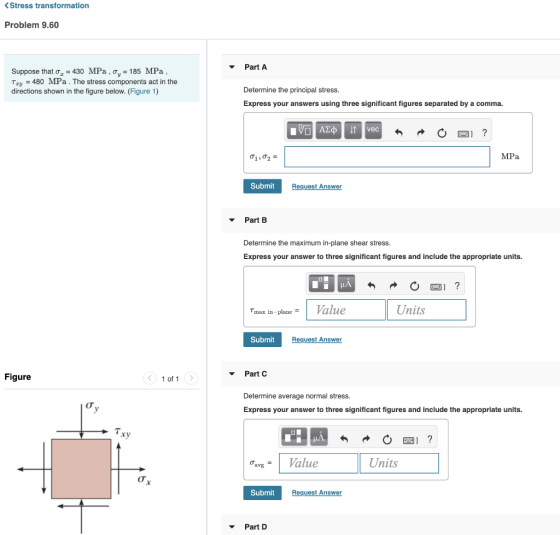Image resolution: width=560 pixels, height=535 pixels.
Task: Open the Figure 1 link
Action: pos(143,91)
